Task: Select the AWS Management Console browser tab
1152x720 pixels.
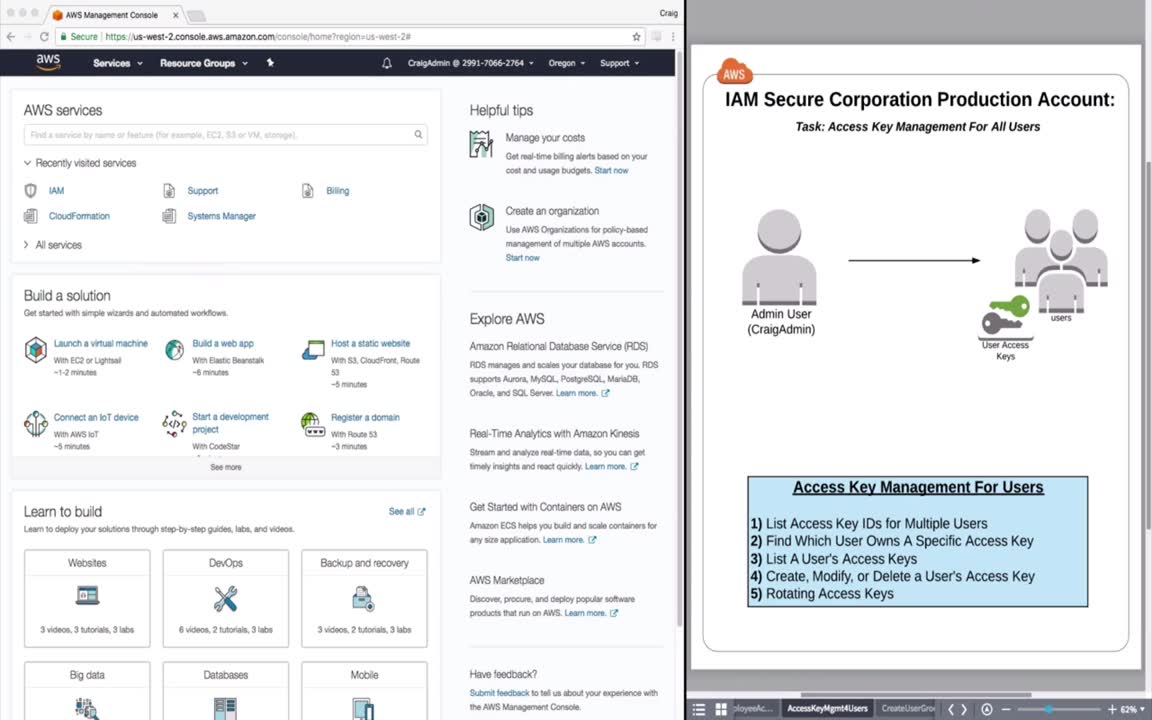Action: point(116,15)
